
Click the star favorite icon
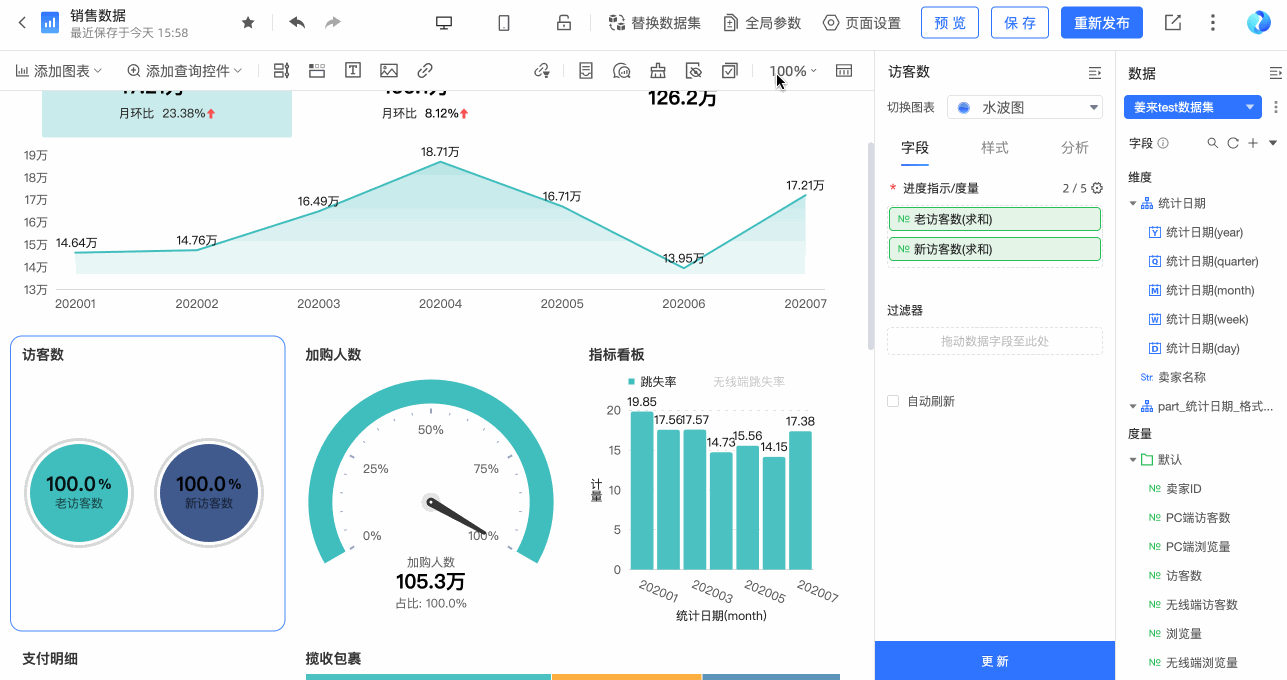pyautogui.click(x=248, y=23)
